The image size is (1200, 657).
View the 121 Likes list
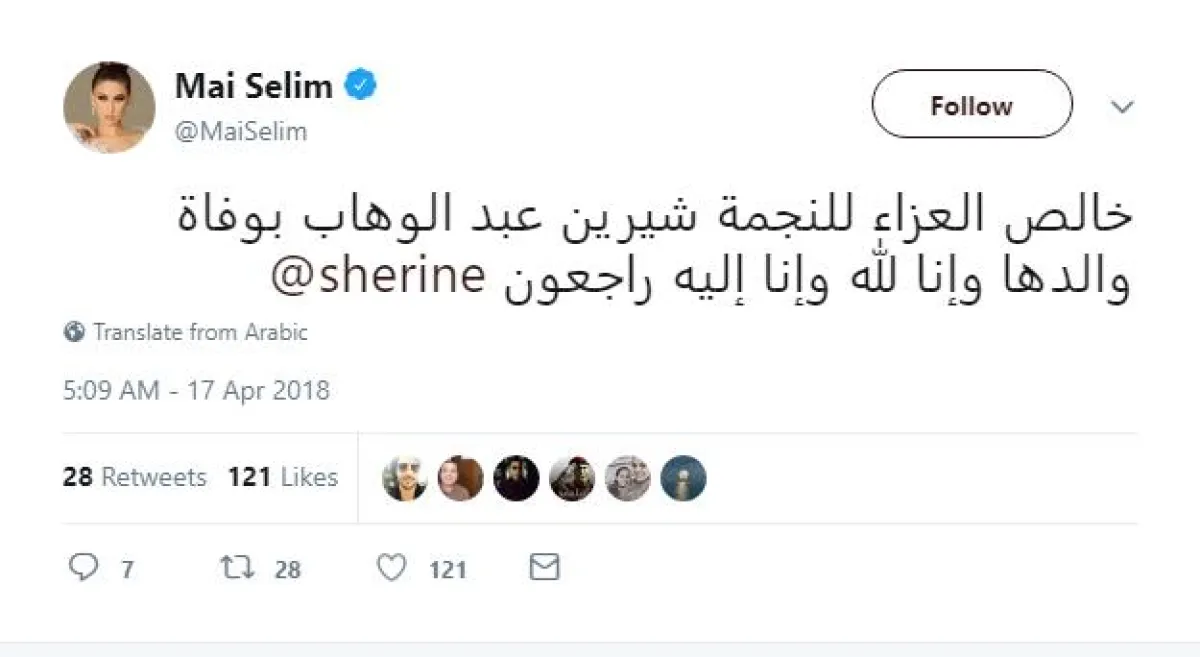click(282, 477)
